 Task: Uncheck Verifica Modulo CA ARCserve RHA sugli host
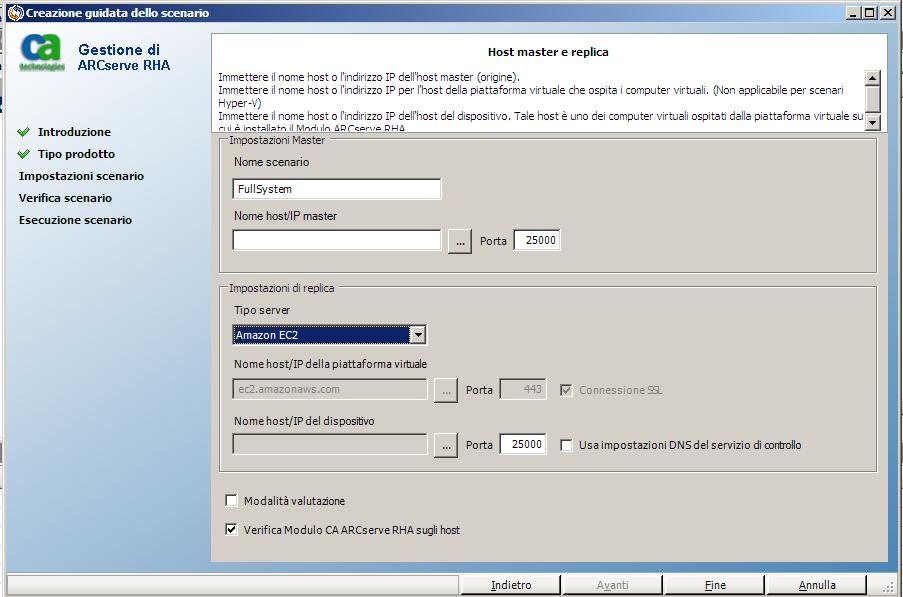231,531
